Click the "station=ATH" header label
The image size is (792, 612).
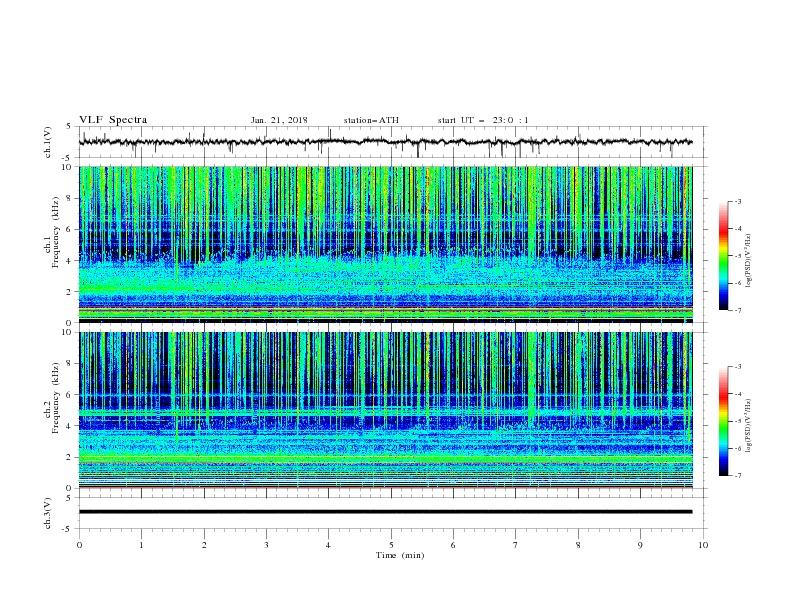click(371, 120)
